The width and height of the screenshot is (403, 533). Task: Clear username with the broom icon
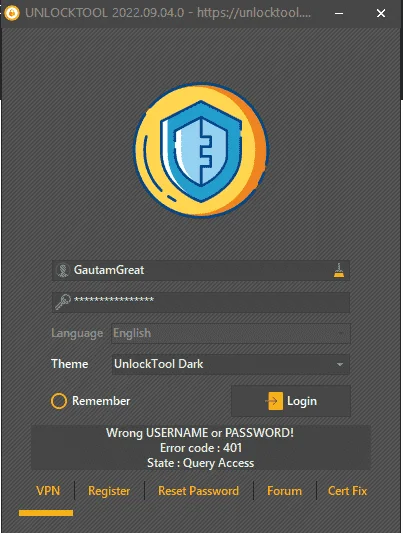click(339, 270)
